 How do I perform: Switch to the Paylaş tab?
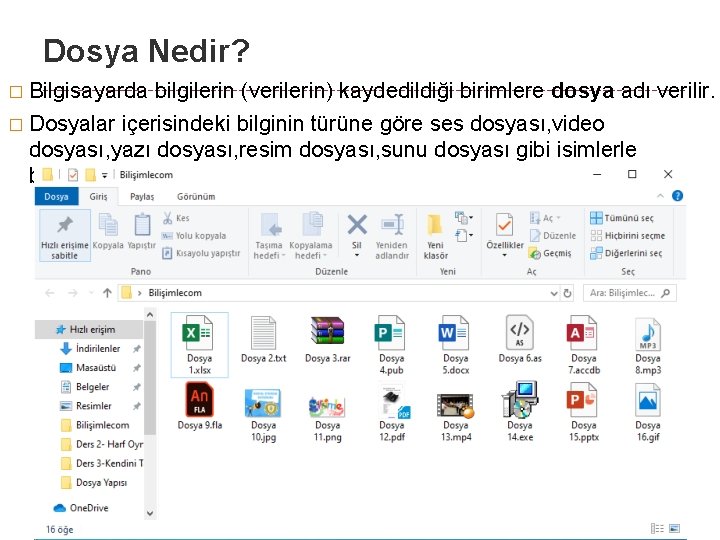(x=142, y=197)
